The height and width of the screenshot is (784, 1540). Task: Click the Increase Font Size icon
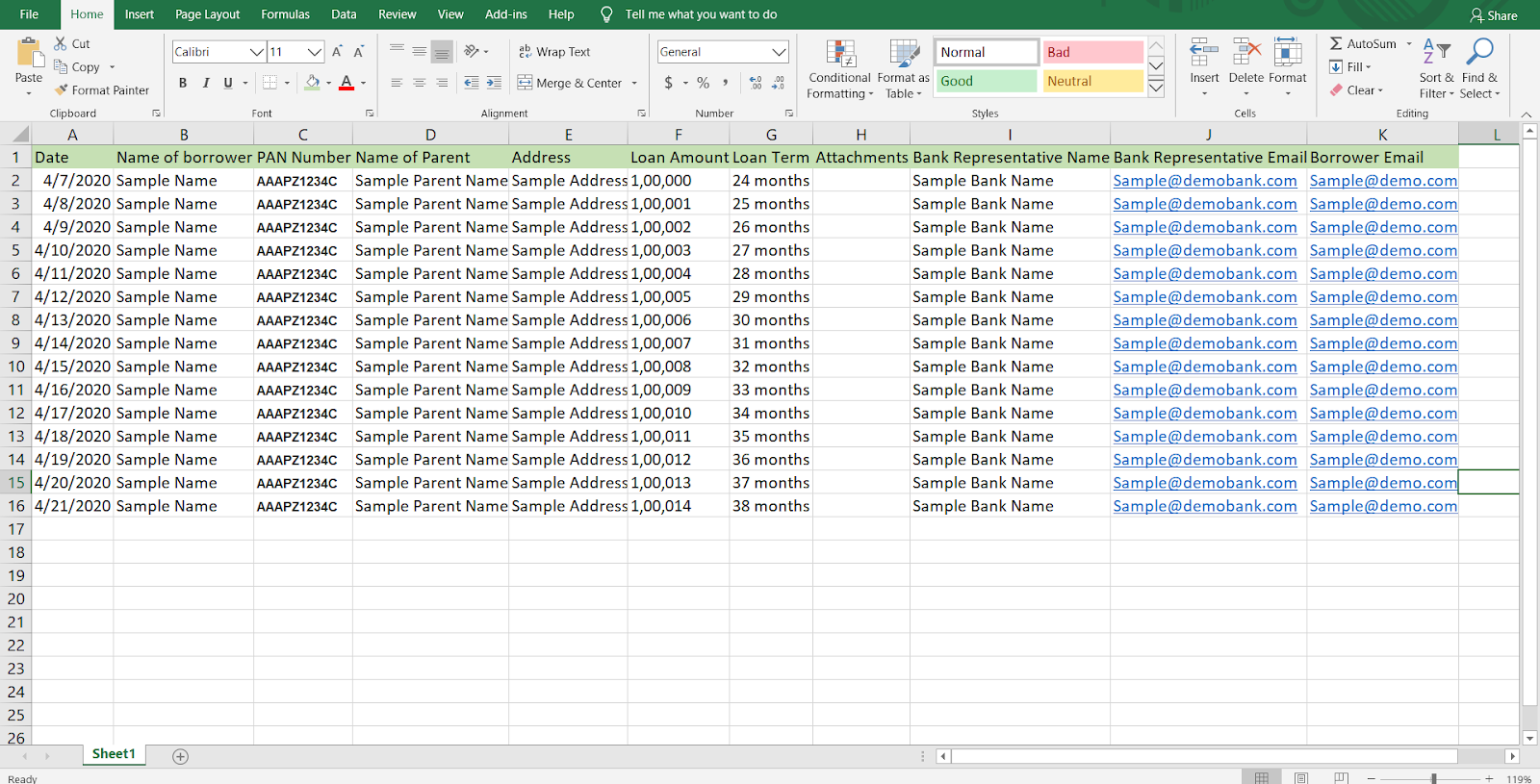click(x=337, y=52)
